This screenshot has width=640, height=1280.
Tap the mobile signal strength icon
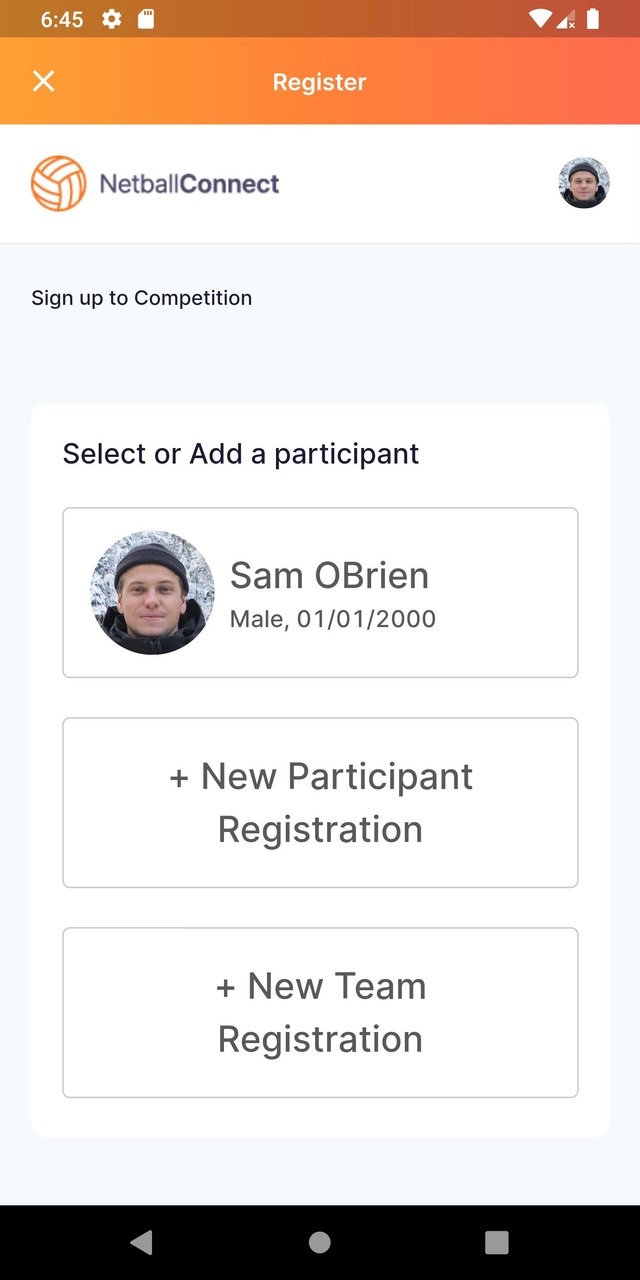coord(566,19)
